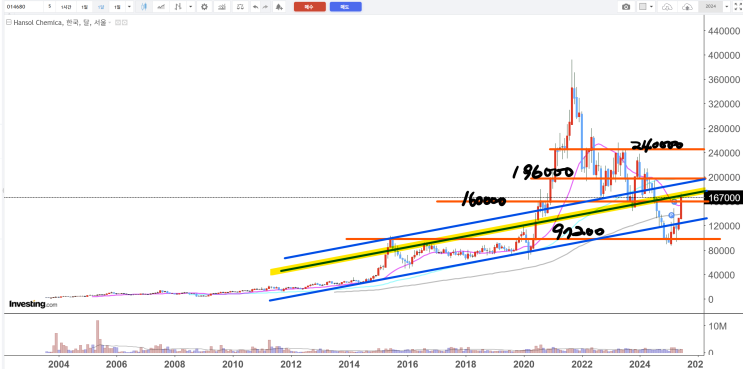
Task: Click the add alert bell icon
Action: 279,7
